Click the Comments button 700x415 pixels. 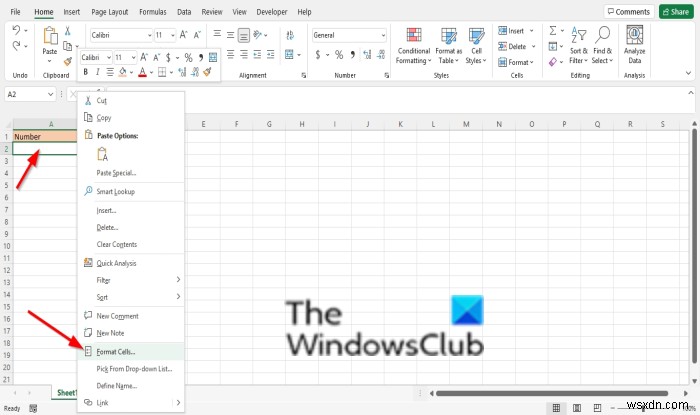629,12
